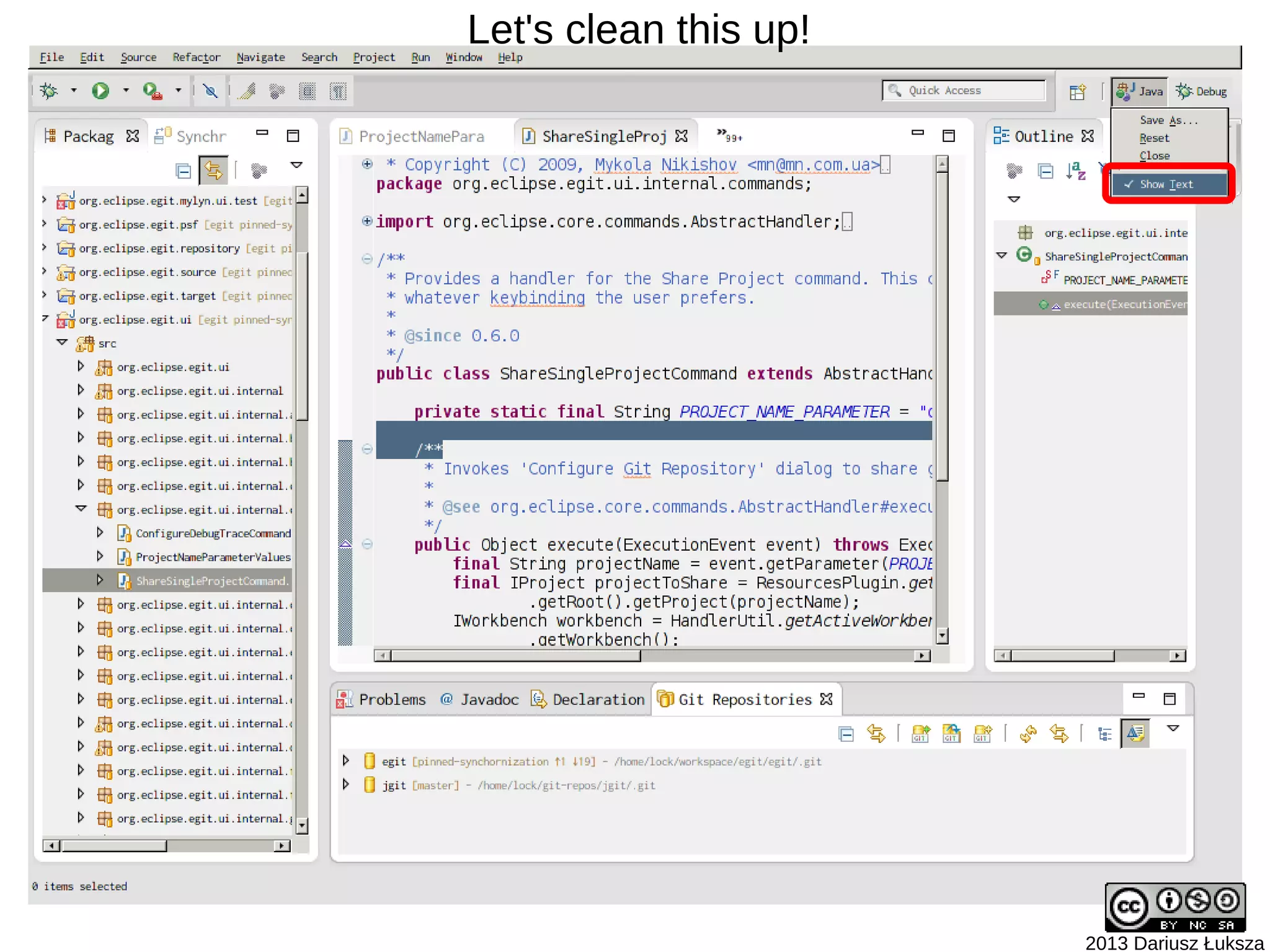The width and height of the screenshot is (1270, 952).
Task: Click Reset in perspective context menu
Action: point(1154,138)
